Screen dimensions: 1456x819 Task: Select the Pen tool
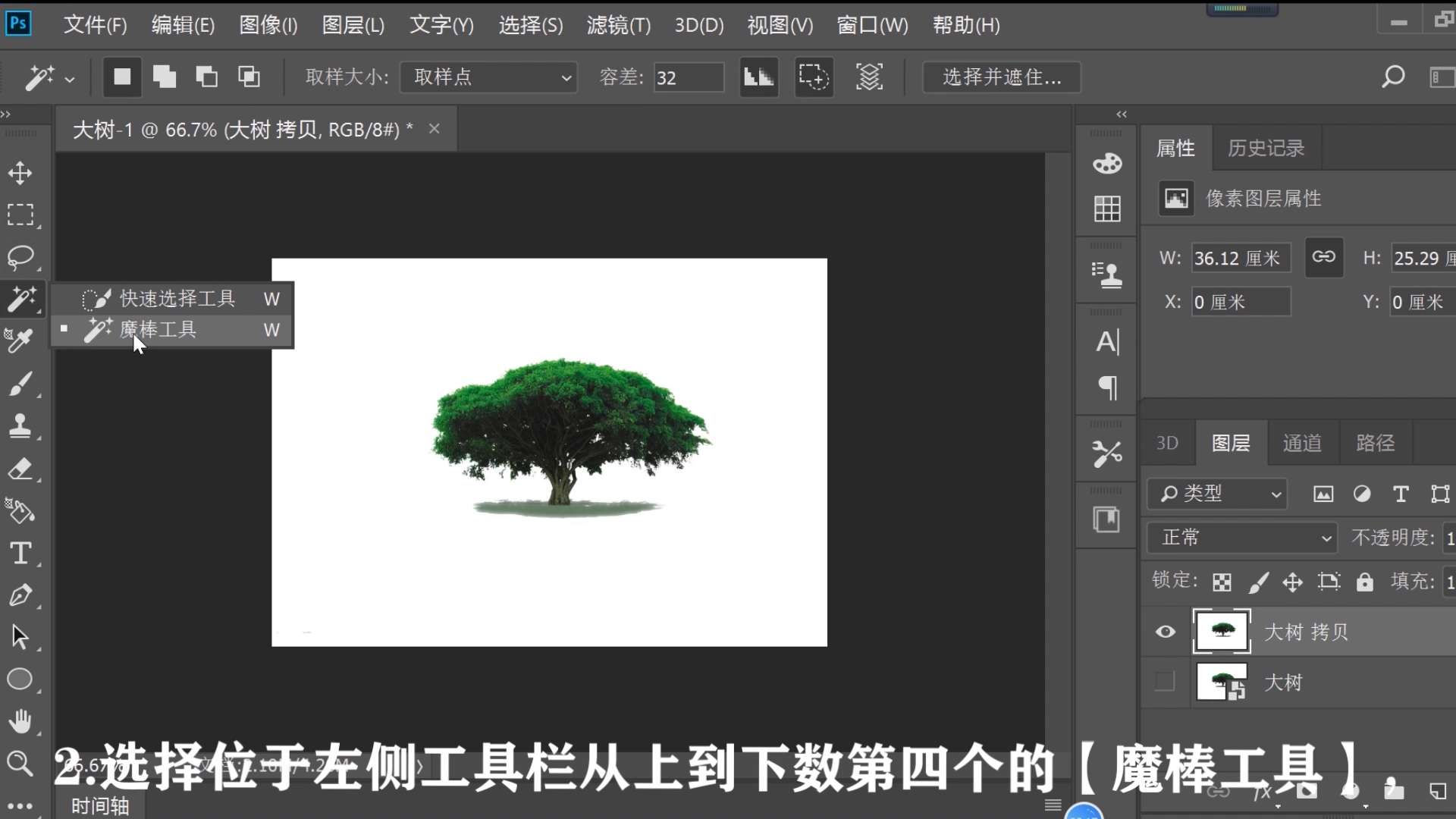20,595
